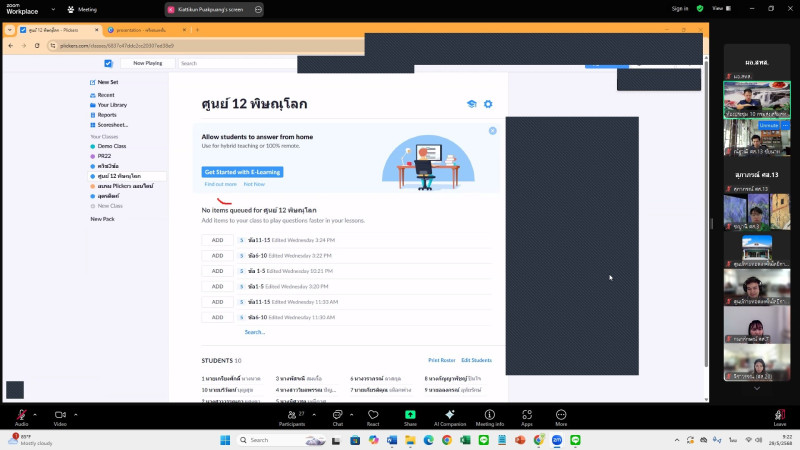
Task: Click the Plickers Search field
Action: point(238,63)
